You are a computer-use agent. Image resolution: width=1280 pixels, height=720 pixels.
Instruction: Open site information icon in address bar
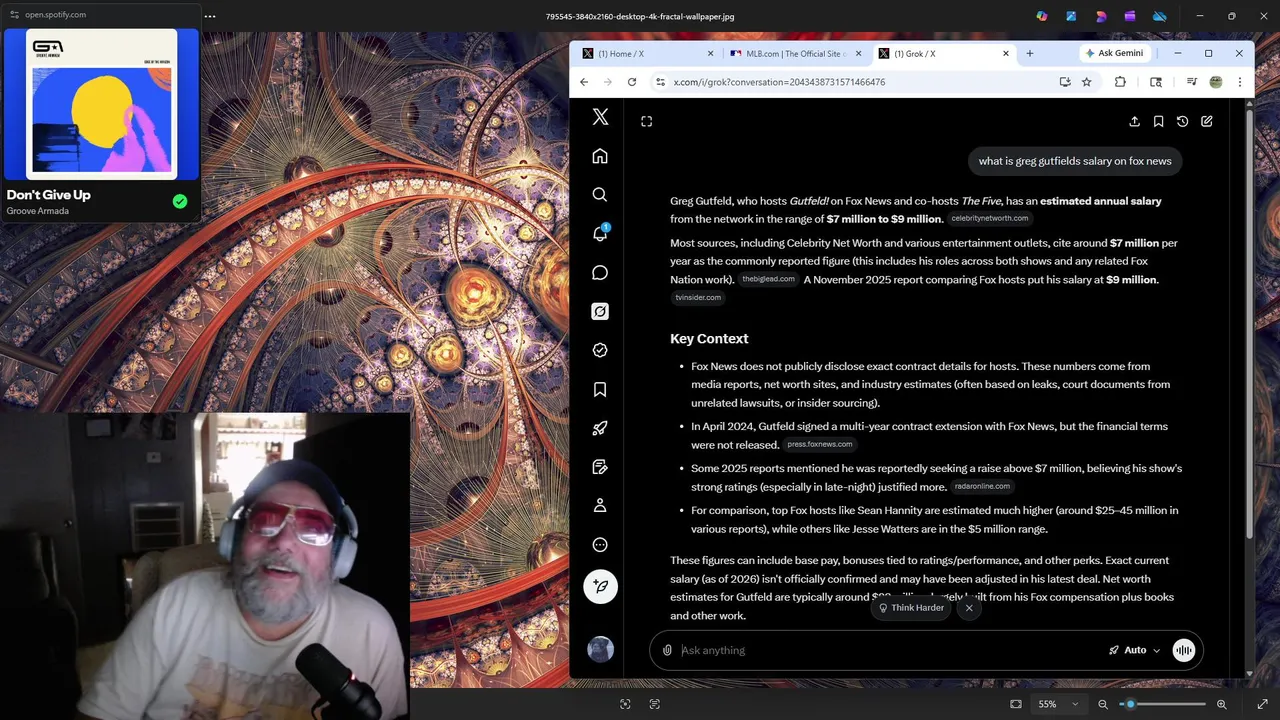[659, 82]
